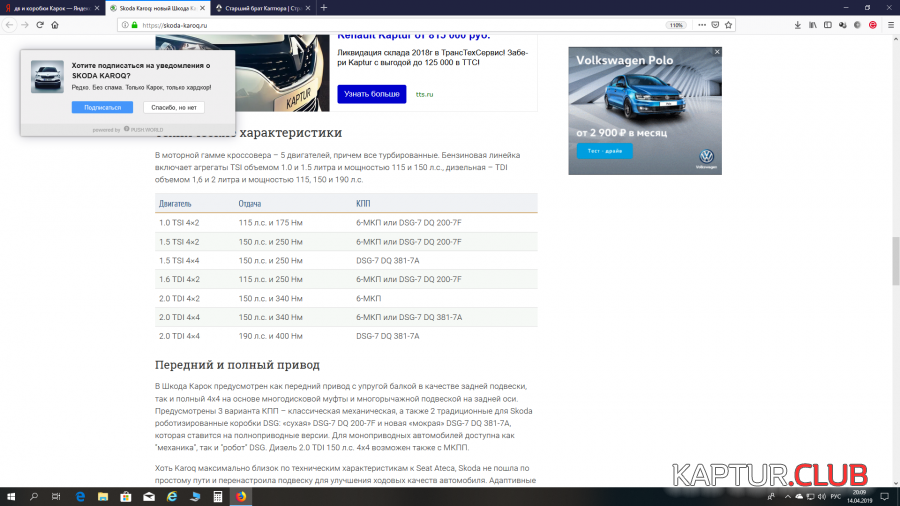
Task: Switch the 'РУС' input language indicator
Action: click(836, 497)
